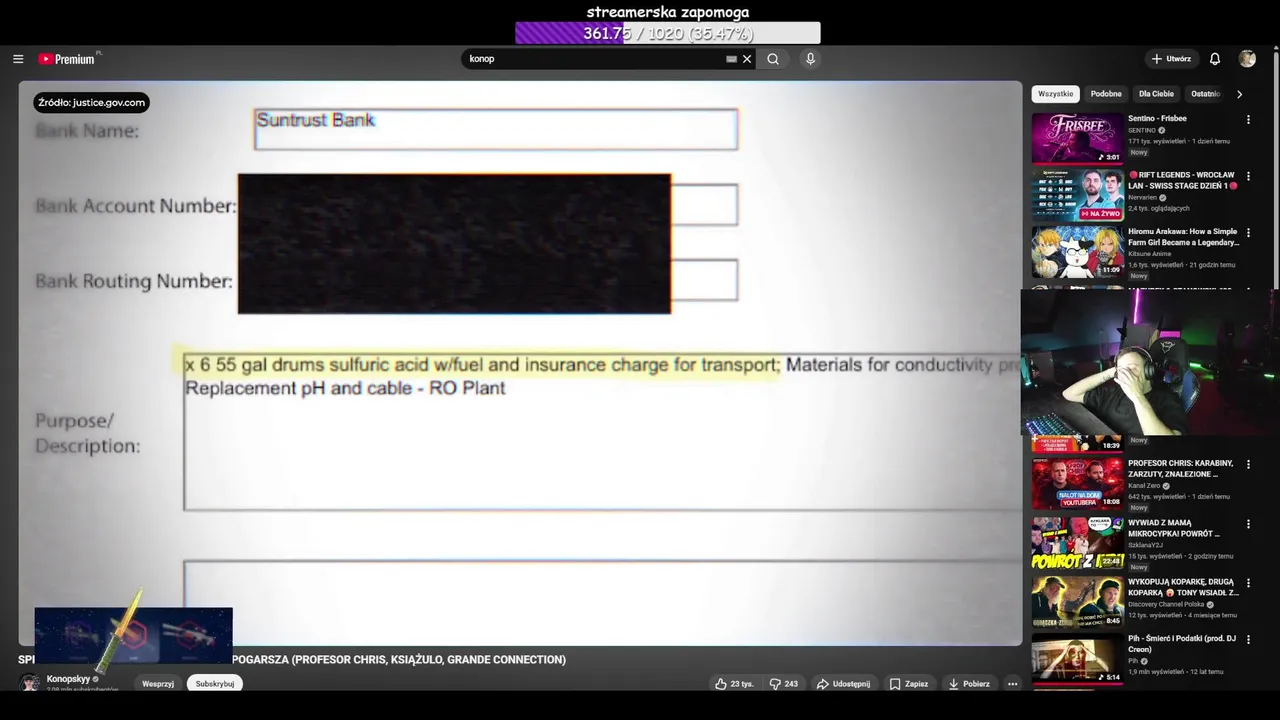Open WYKOPUJĄ KOPARKĘ video title
This screenshot has height=720, width=1280.
1184,587
